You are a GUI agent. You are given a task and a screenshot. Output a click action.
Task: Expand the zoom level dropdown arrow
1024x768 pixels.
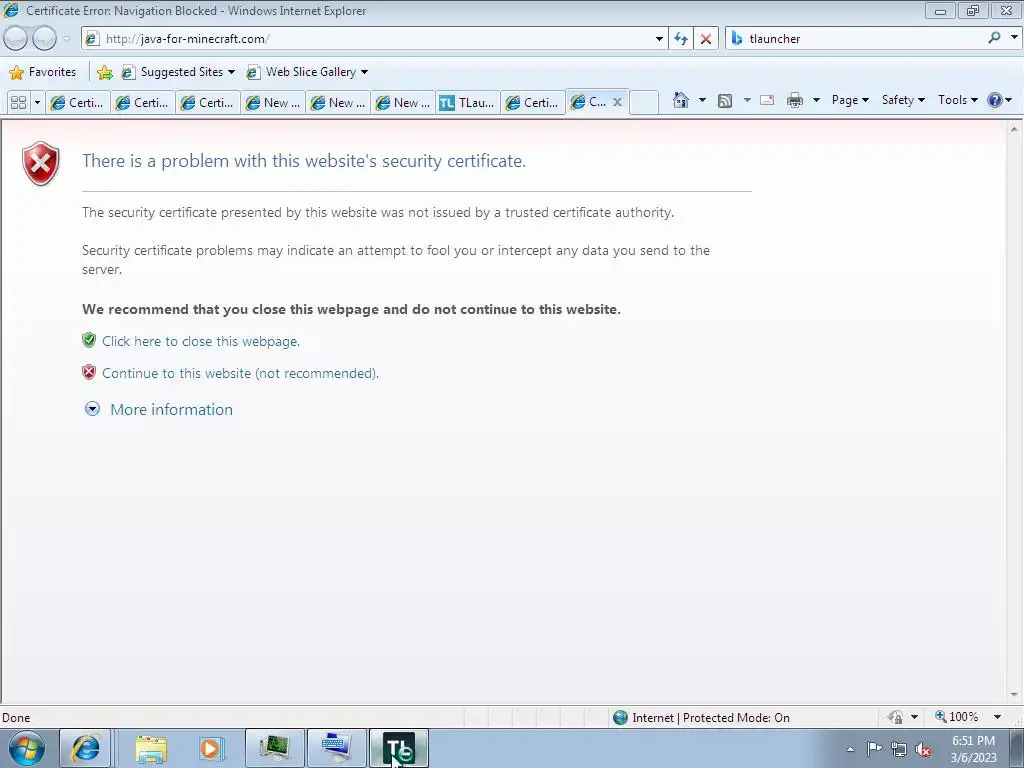[x=997, y=717]
